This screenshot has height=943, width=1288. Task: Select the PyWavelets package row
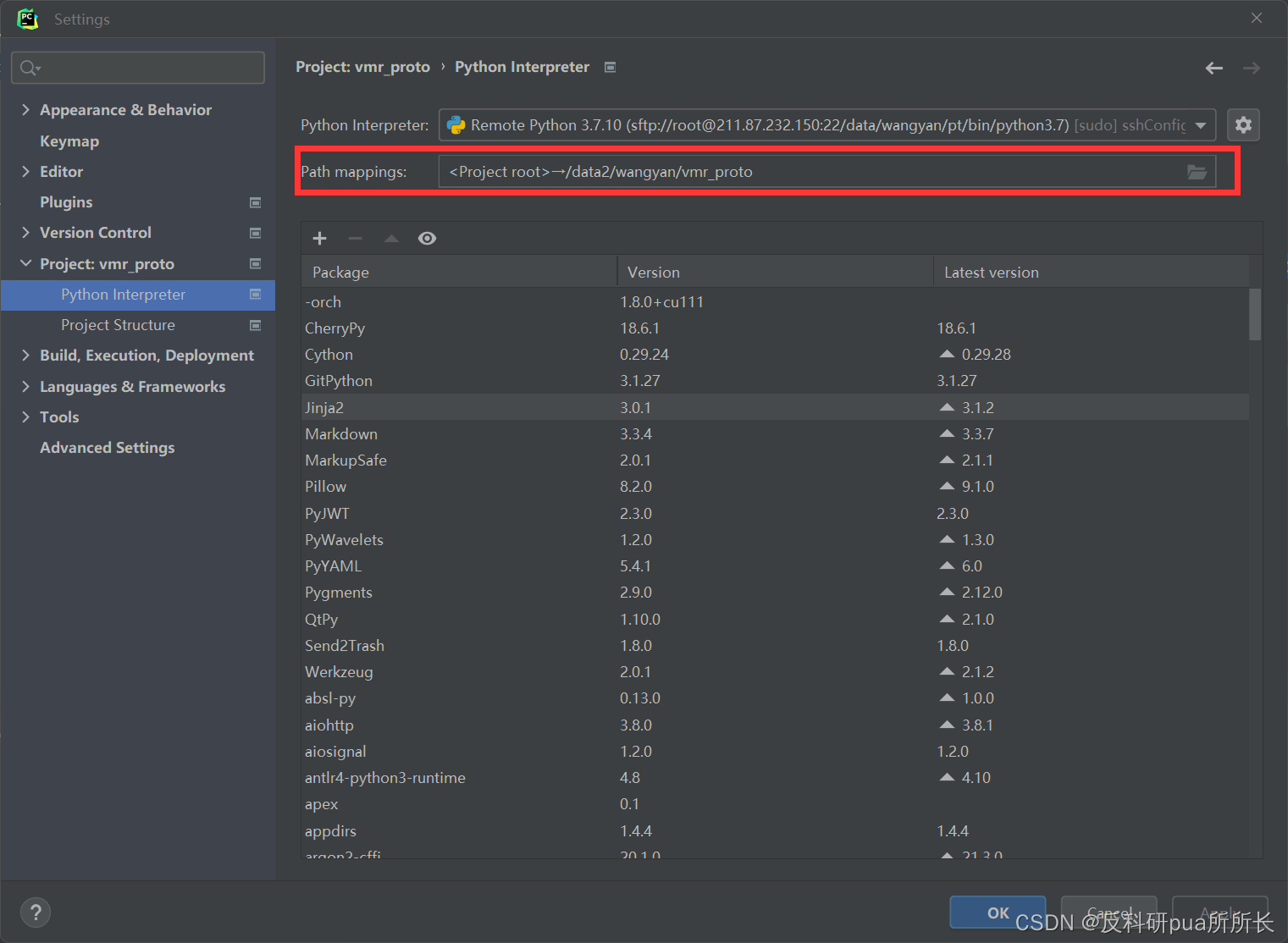click(x=775, y=539)
